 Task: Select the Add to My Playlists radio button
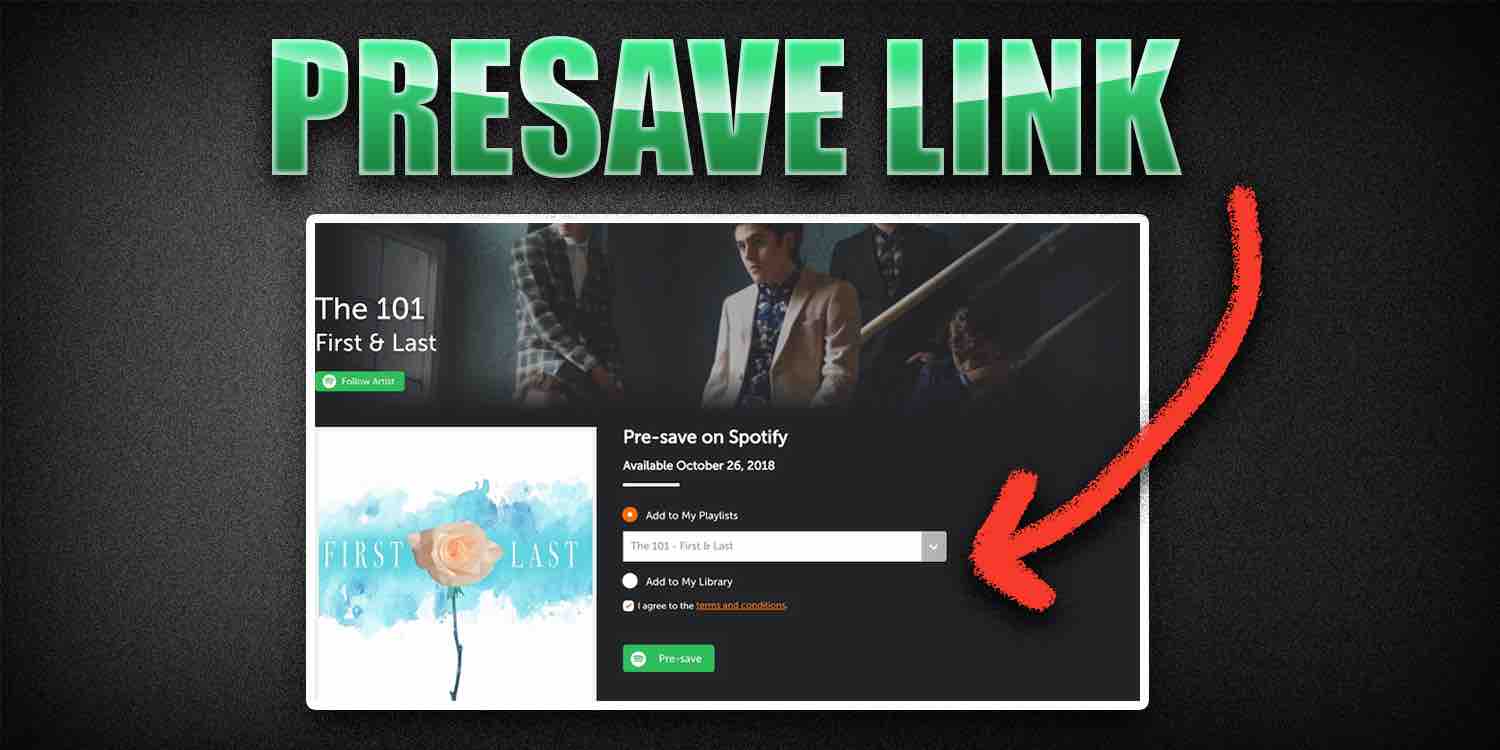pyautogui.click(x=630, y=515)
